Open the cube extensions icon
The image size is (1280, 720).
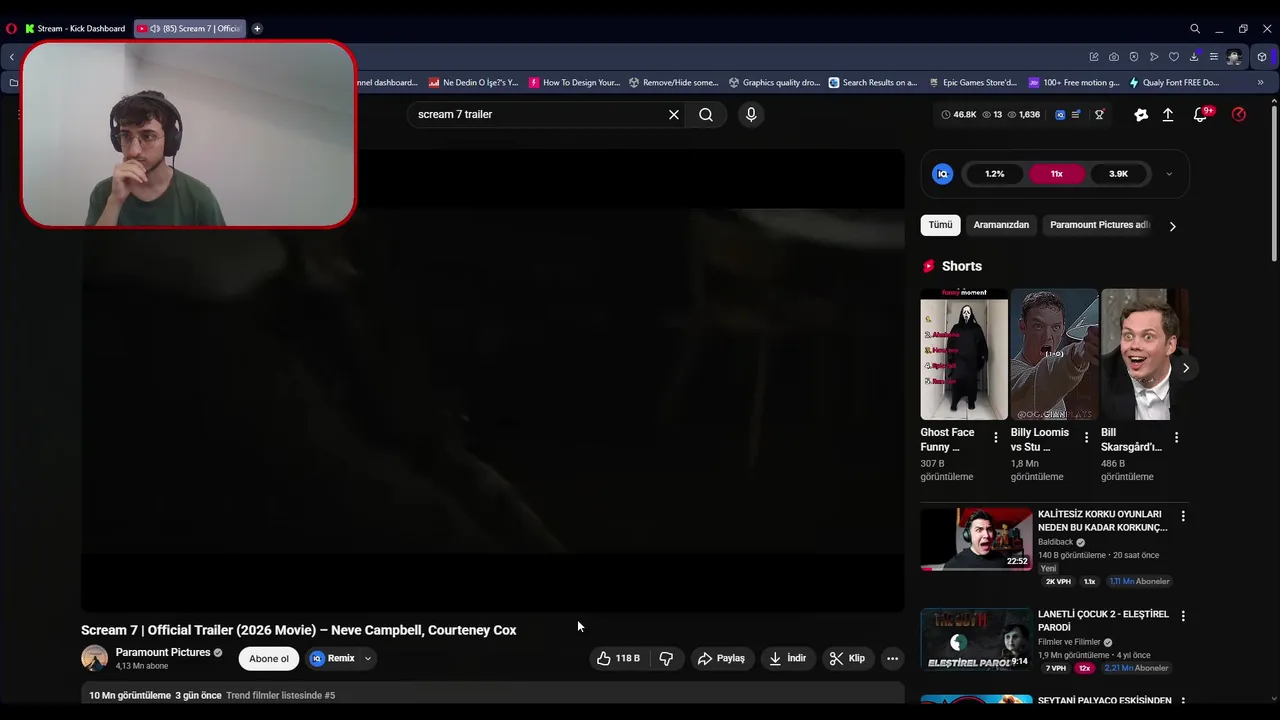(x=1262, y=57)
